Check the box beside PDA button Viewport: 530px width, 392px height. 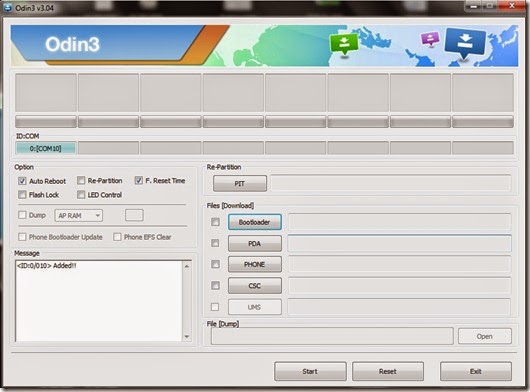pos(215,243)
